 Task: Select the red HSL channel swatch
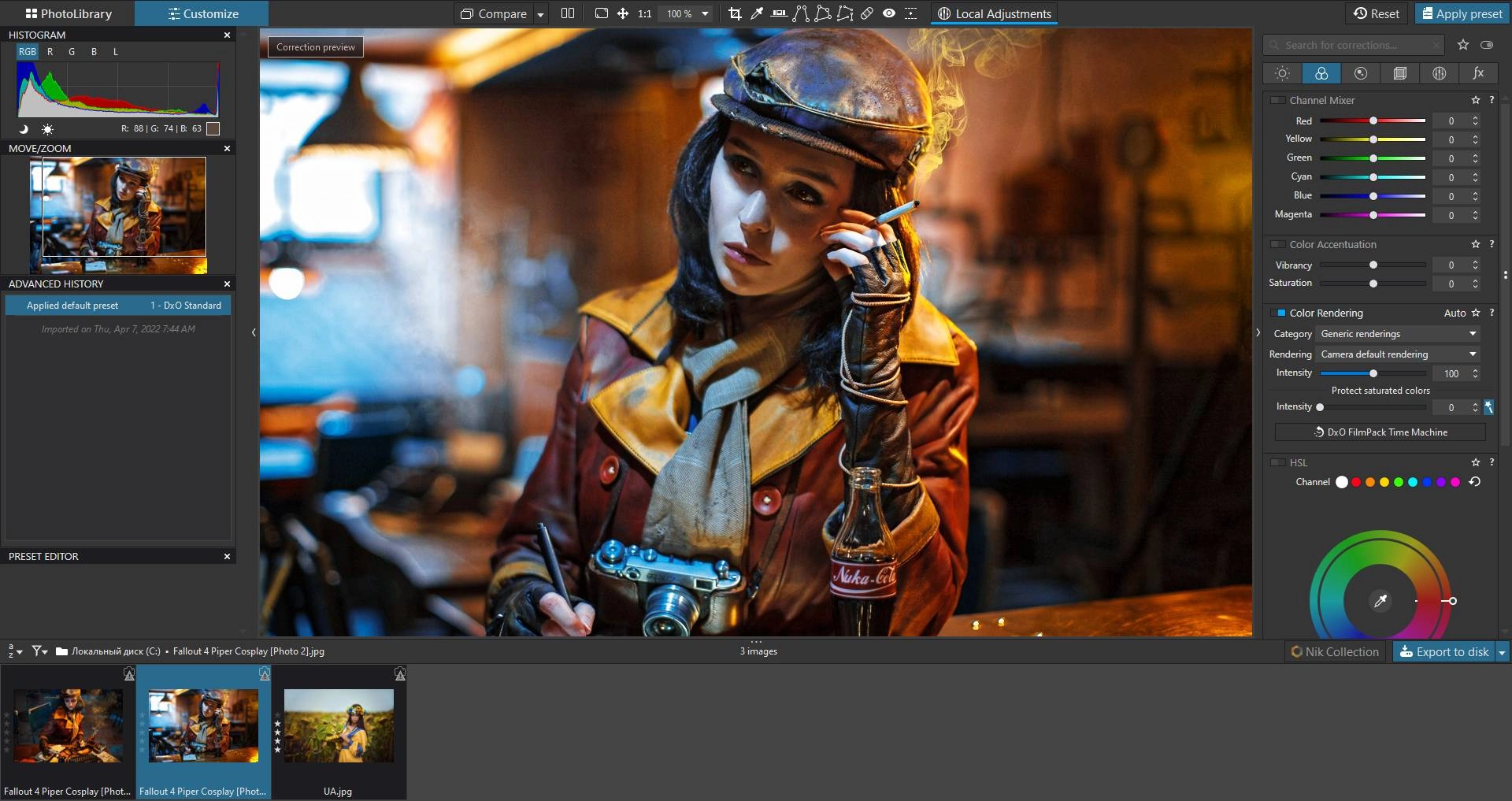tap(1356, 482)
